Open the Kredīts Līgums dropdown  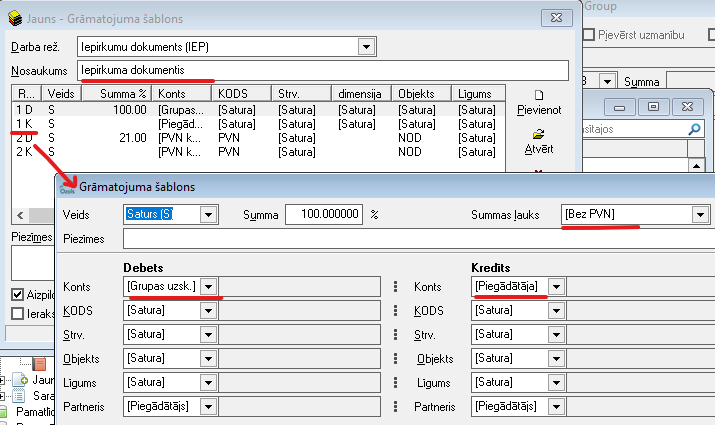[556, 382]
